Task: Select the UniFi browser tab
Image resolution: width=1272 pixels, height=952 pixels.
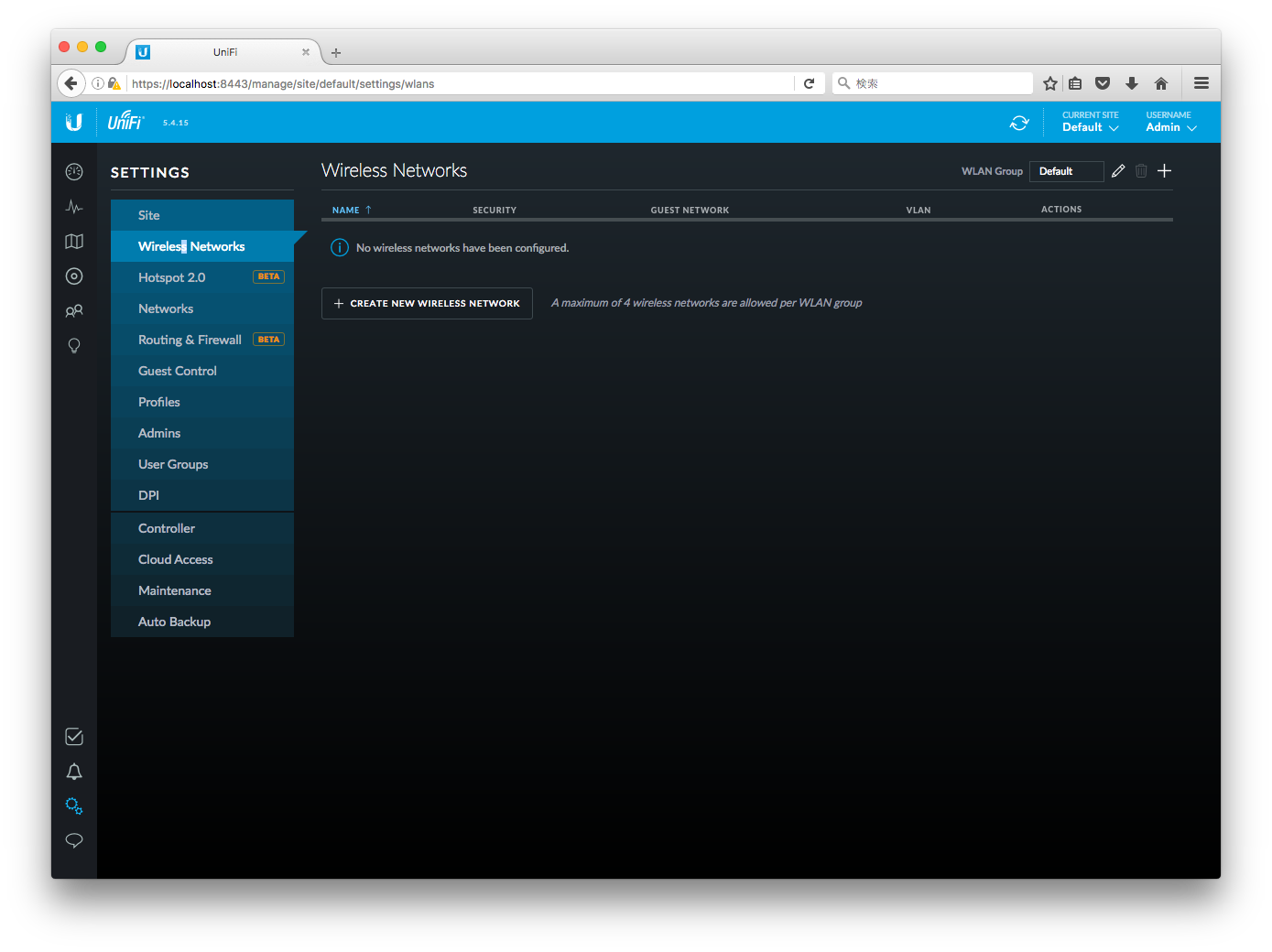Action: (x=224, y=52)
